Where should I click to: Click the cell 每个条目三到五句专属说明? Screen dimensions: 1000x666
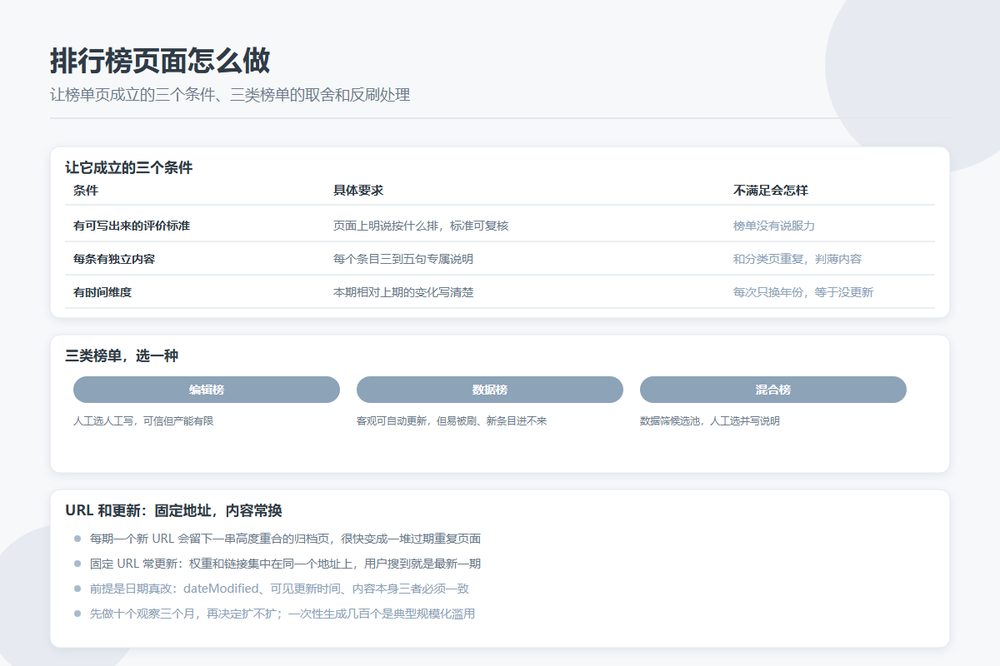tap(403, 259)
